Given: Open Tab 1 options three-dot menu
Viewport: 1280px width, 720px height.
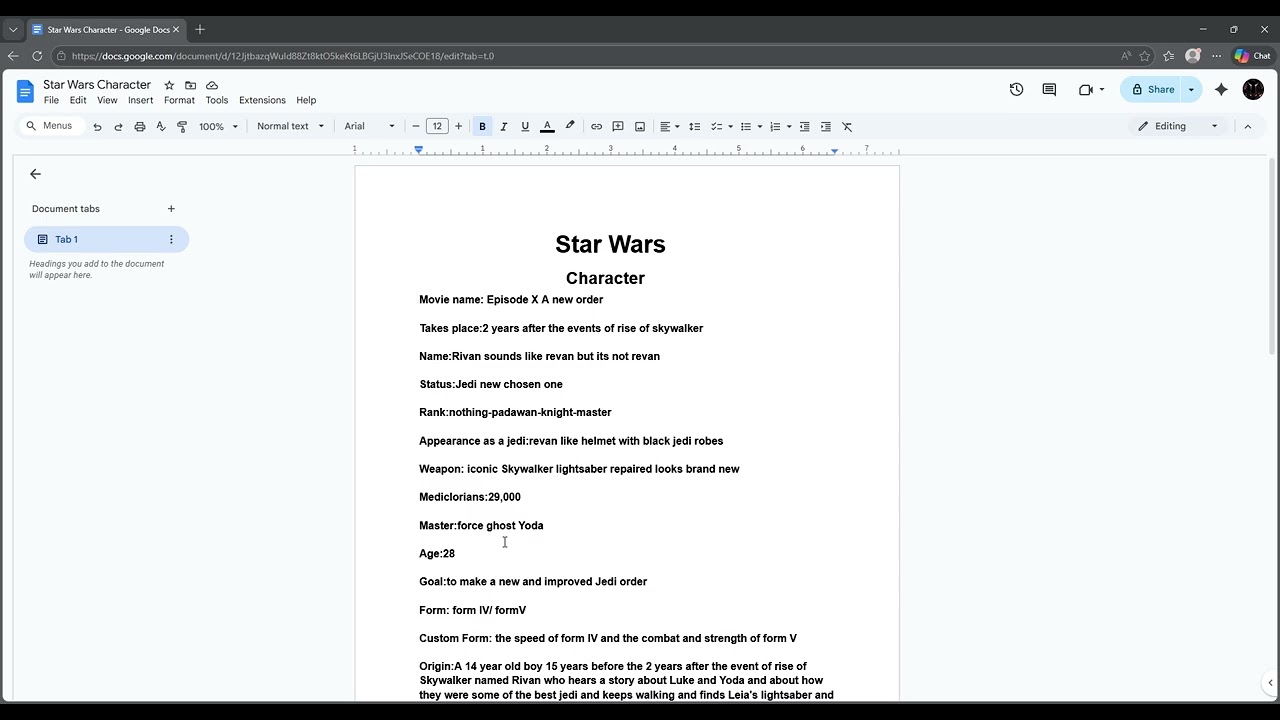Looking at the screenshot, I should (171, 239).
